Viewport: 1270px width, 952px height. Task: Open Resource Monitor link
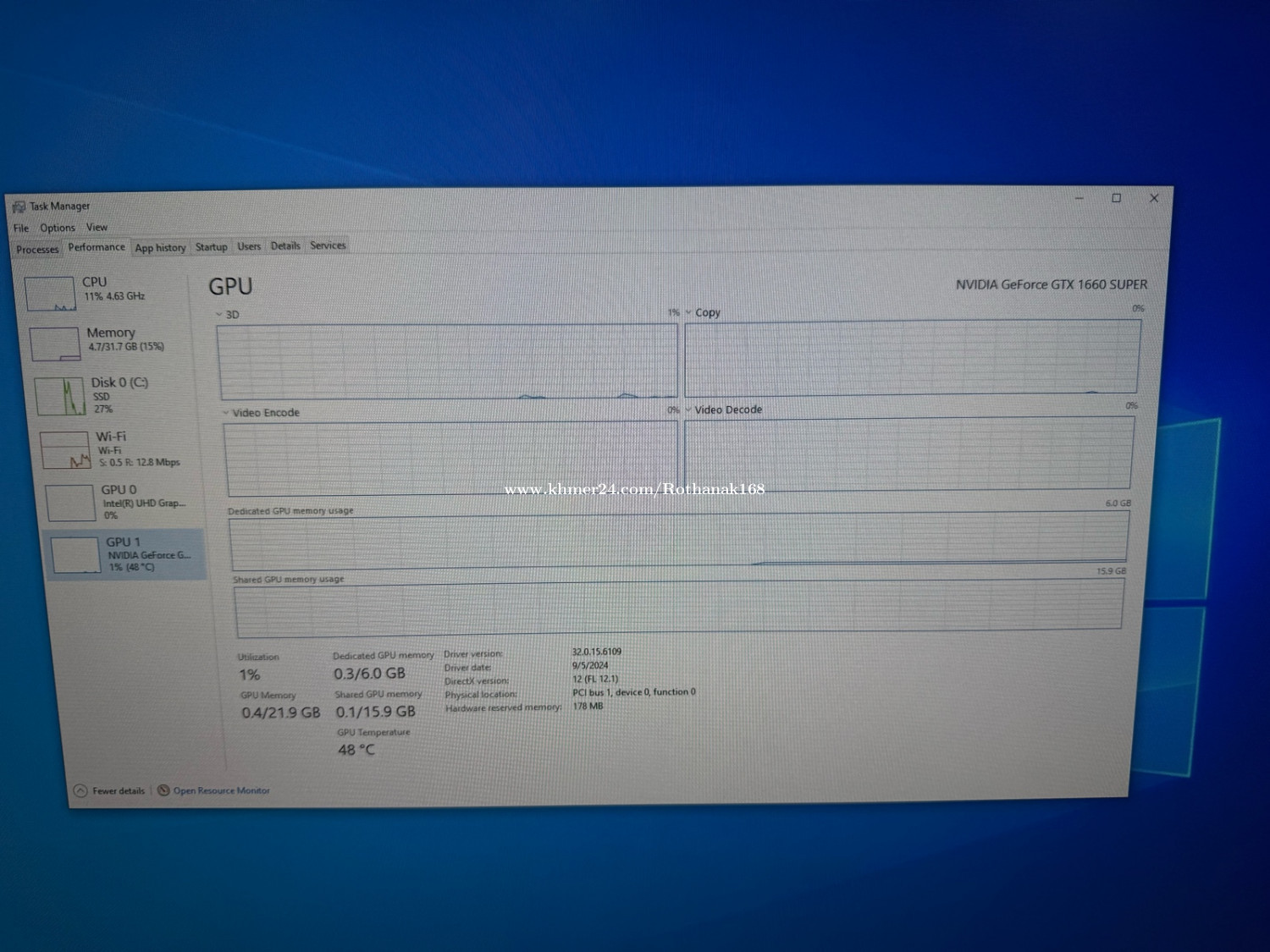pyautogui.click(x=222, y=790)
